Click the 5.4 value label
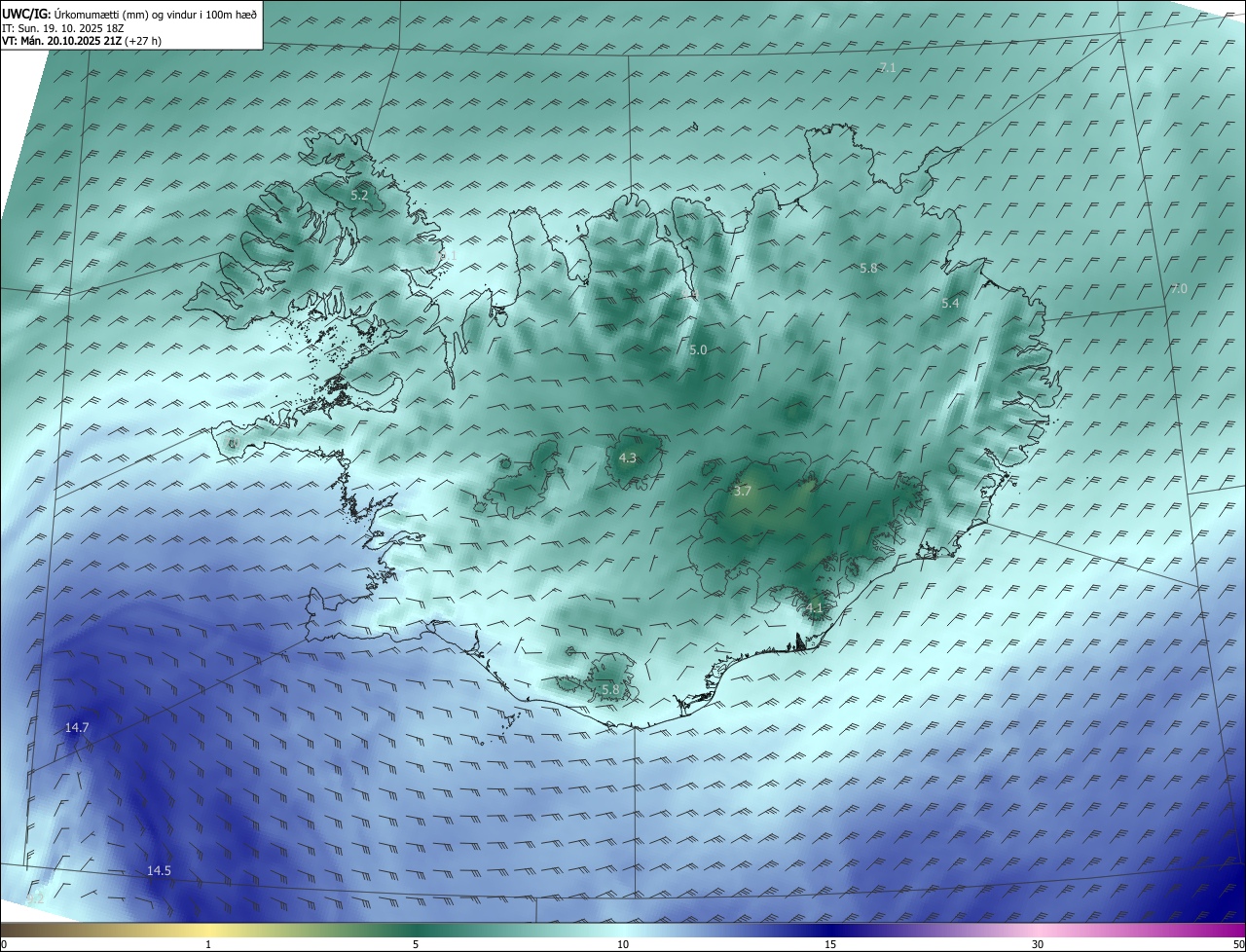Viewport: 1246px width, 952px height. 950,304
